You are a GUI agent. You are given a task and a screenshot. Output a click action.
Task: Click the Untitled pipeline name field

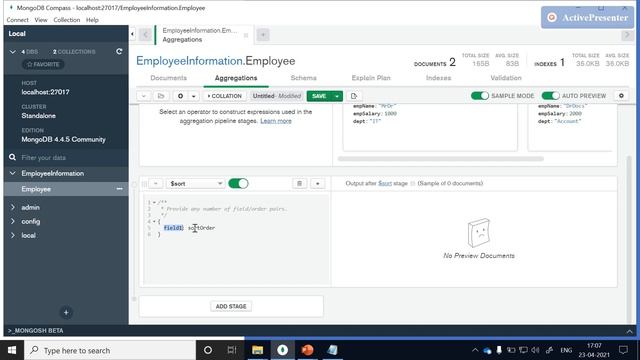click(x=276, y=96)
